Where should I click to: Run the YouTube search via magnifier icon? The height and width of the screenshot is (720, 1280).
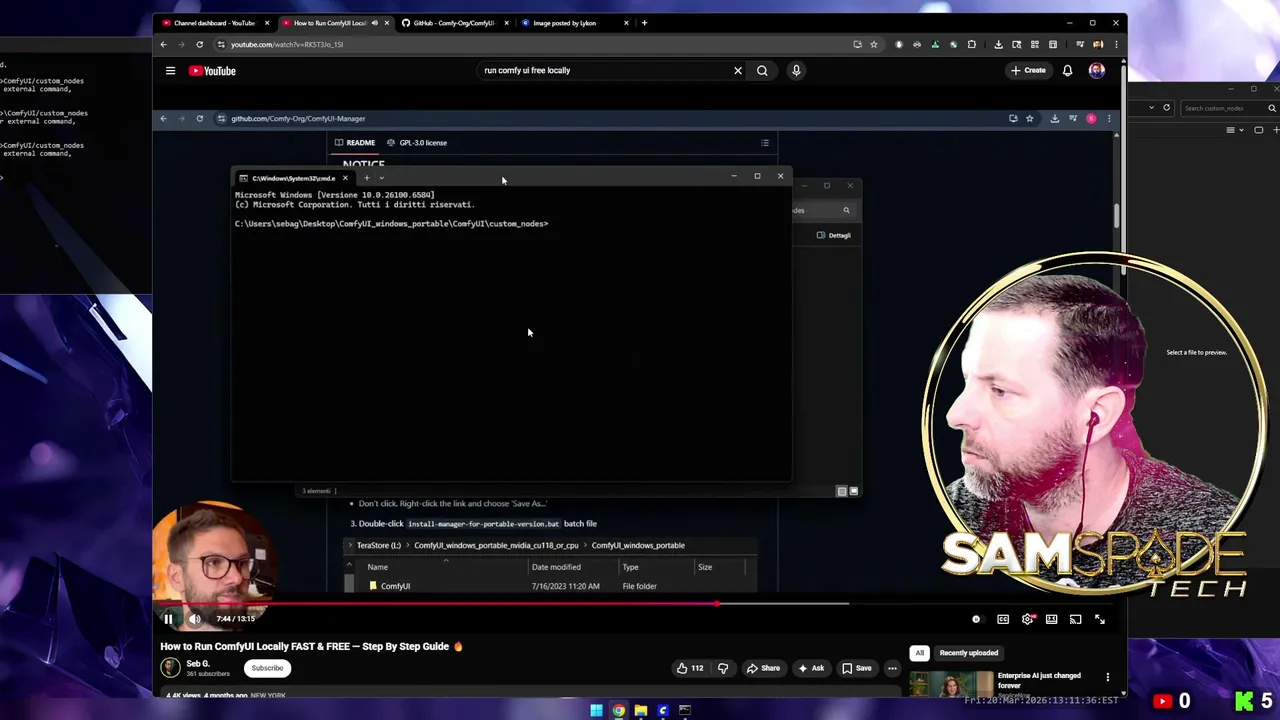point(762,71)
